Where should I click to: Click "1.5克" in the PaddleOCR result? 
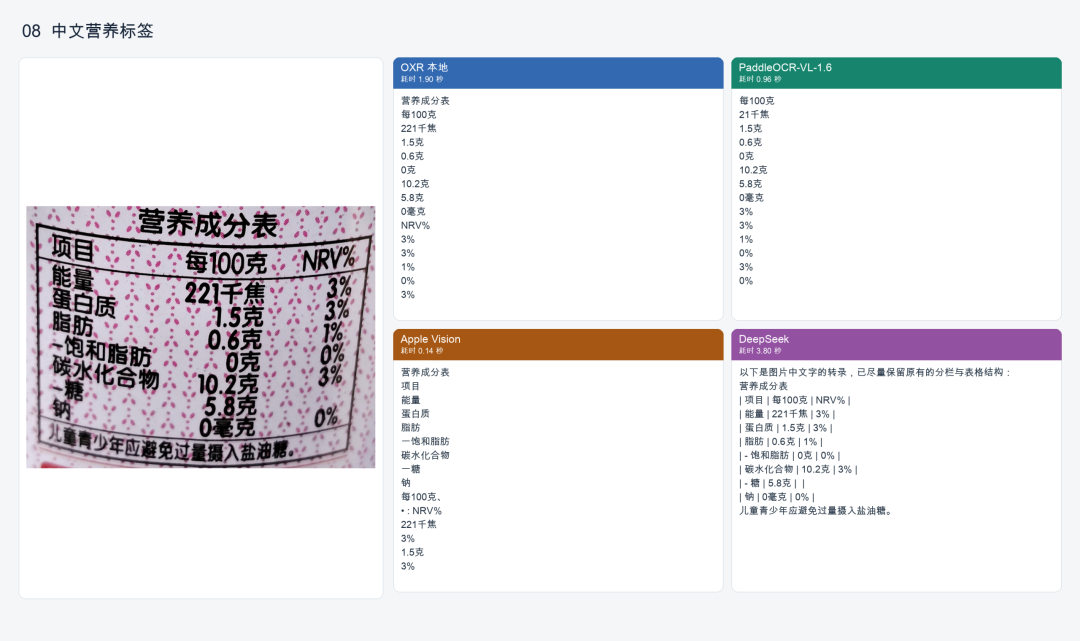click(x=750, y=128)
